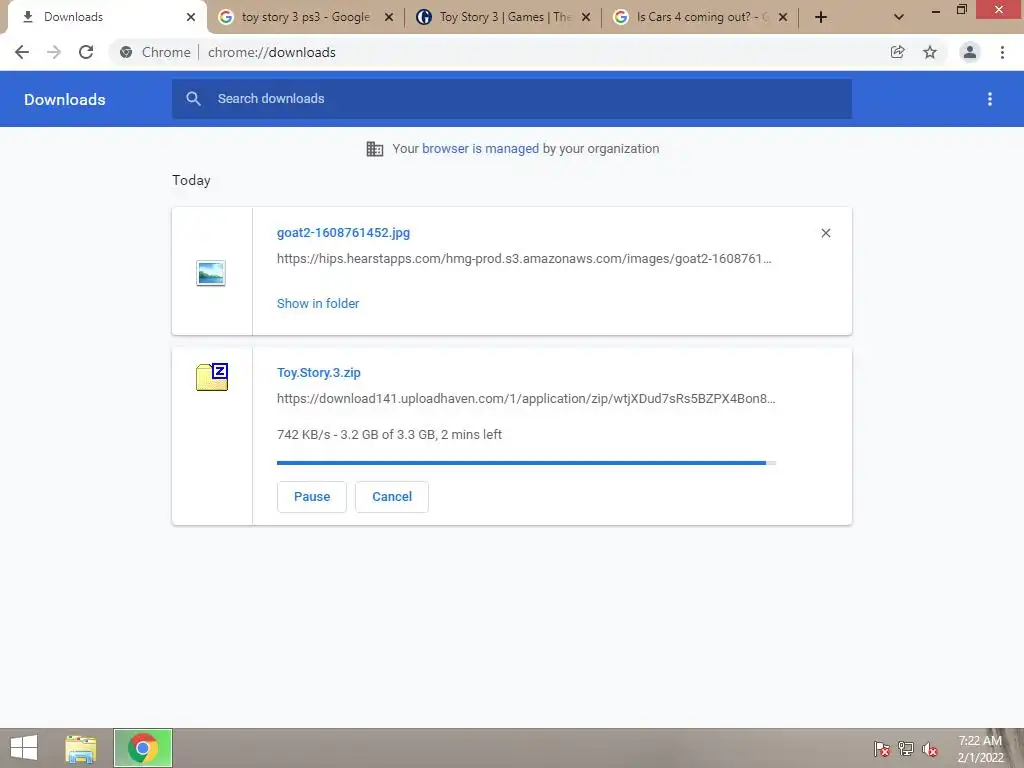
Task: Follow the browser is managed link
Action: pos(481,148)
